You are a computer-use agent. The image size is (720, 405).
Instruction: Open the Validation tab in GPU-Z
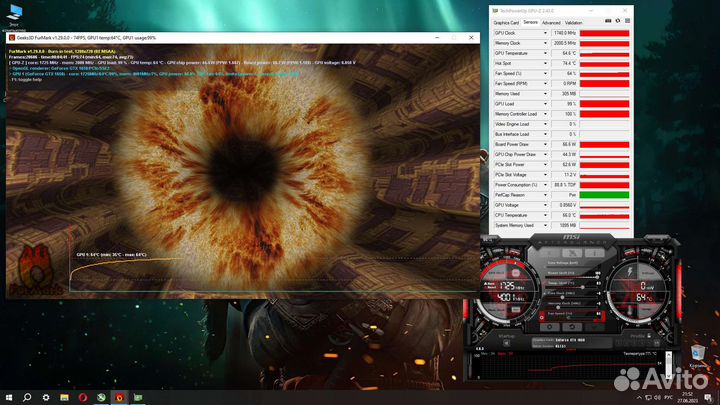[574, 22]
